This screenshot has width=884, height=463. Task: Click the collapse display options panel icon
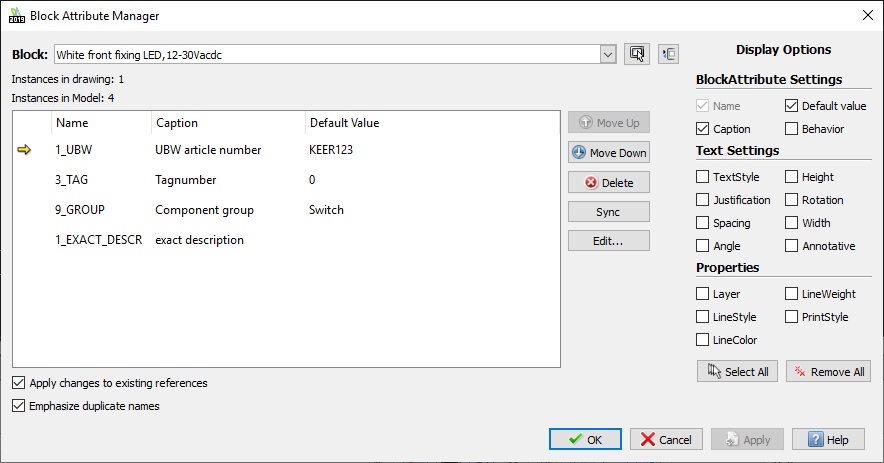(x=668, y=54)
